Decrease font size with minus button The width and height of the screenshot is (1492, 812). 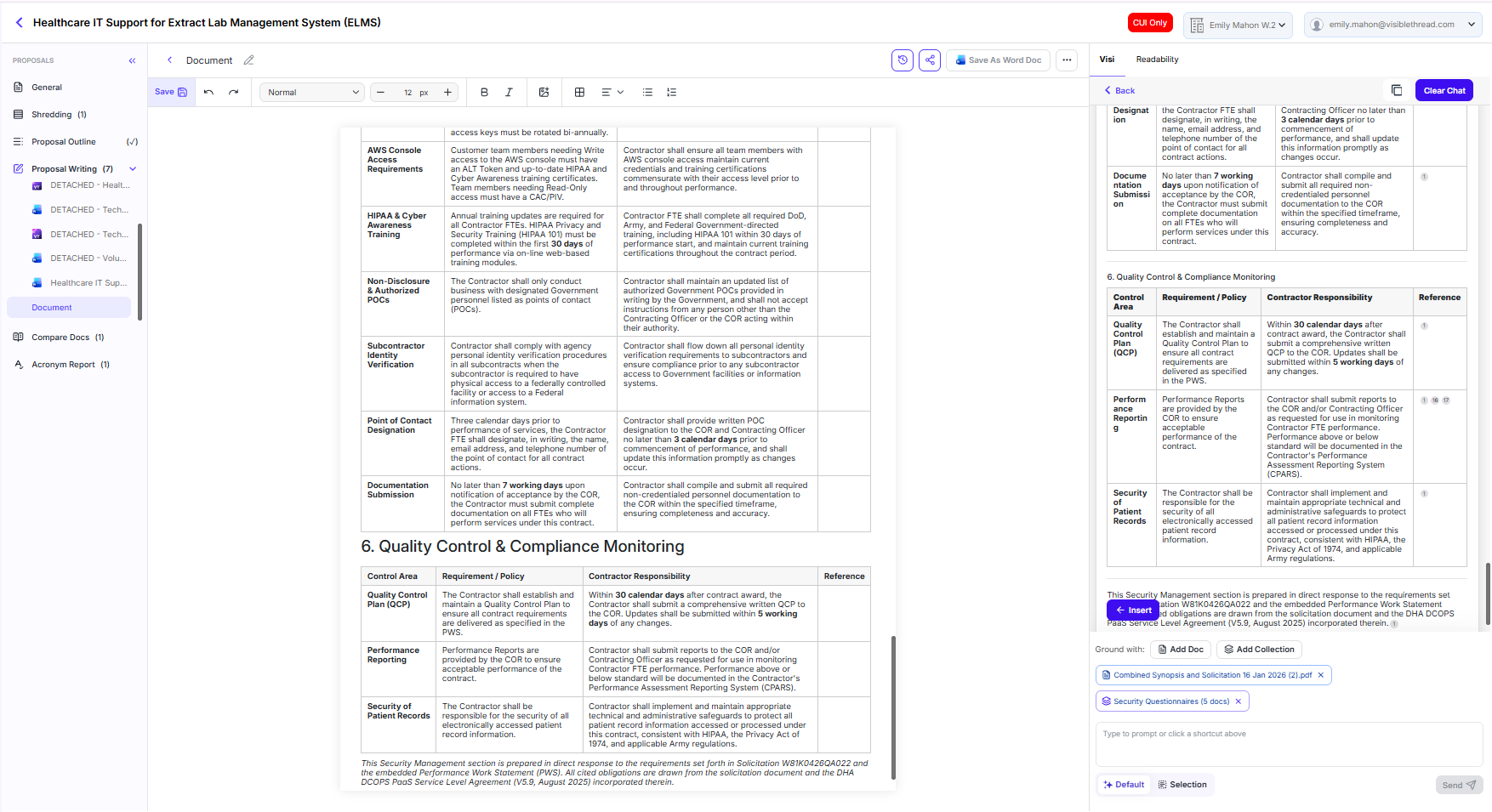380,93
